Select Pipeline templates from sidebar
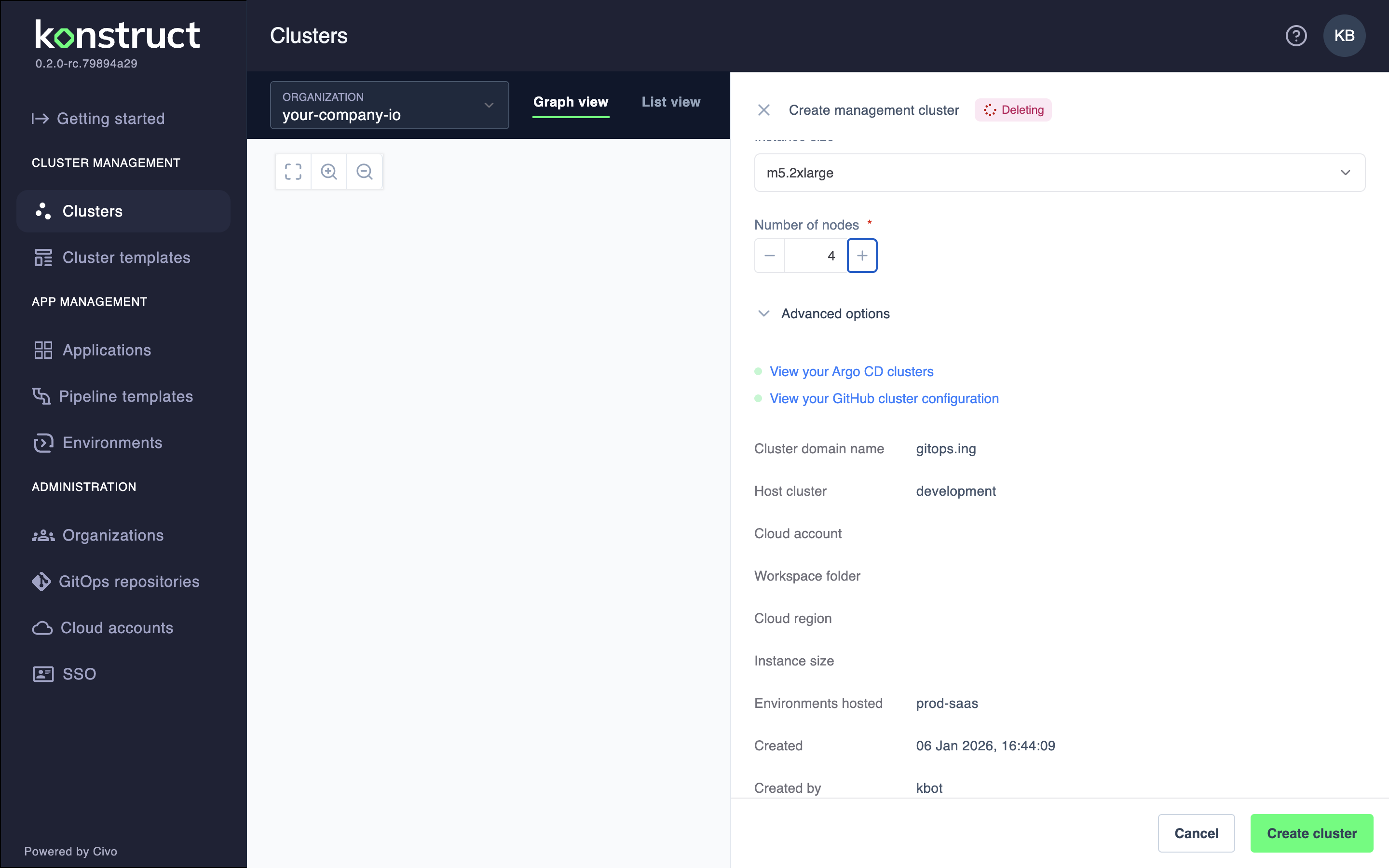Image resolution: width=1389 pixels, height=868 pixels. pos(127,396)
